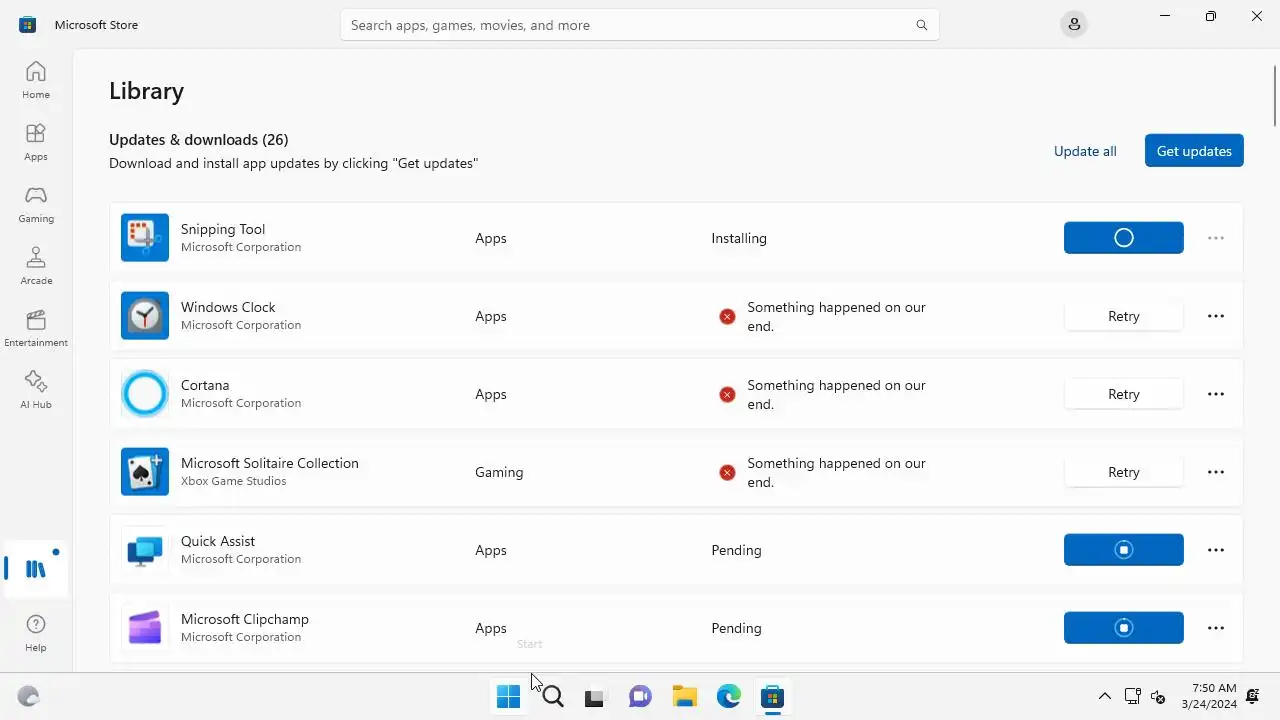Open AI Hub in sidebar

coord(36,390)
